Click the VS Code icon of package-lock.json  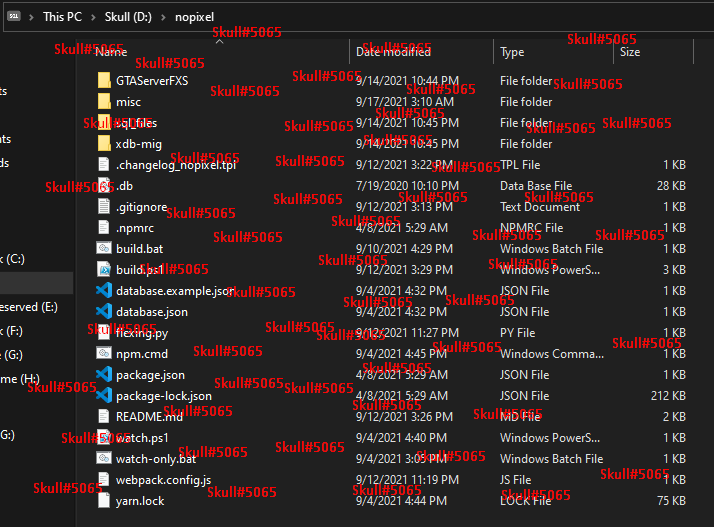click(x=104, y=395)
